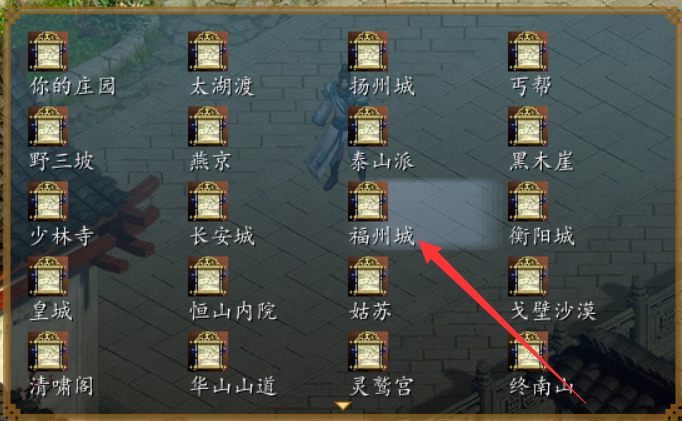Click the 黑木崖 scroll icon

(x=528, y=126)
